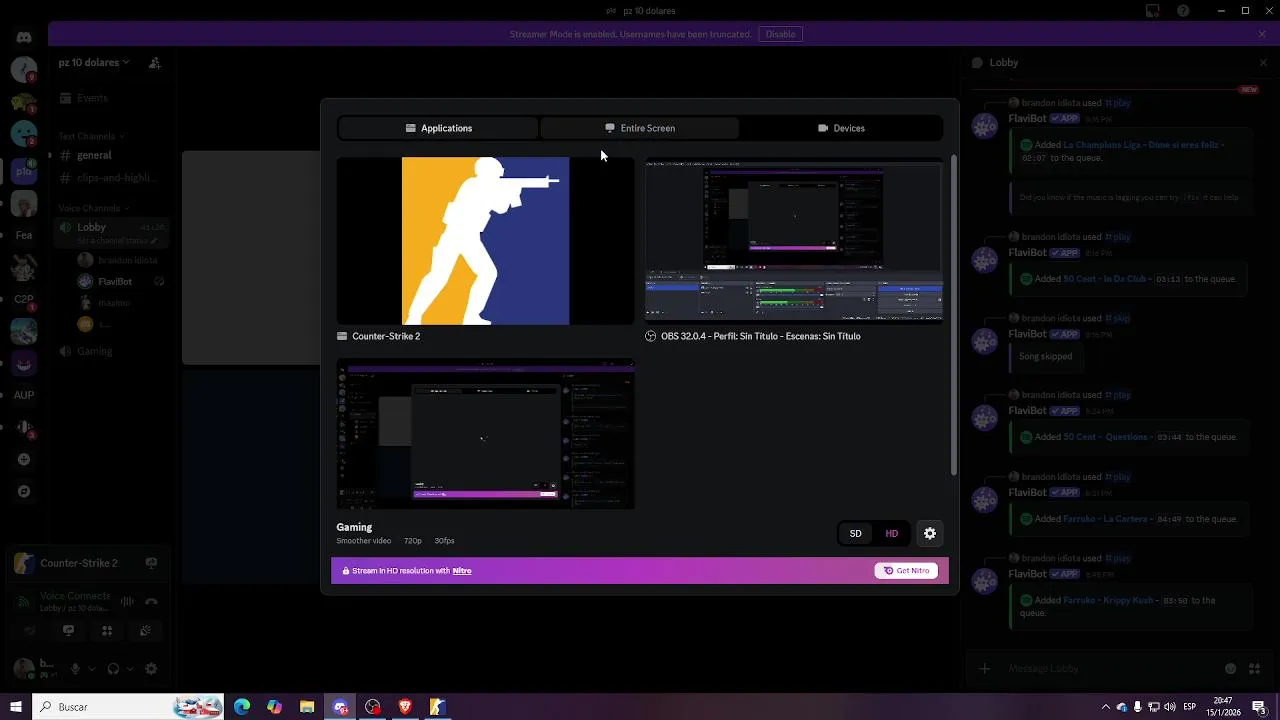Pick the OBS 32.0.4 window thumbnail
The image size is (1280, 720).
click(794, 241)
